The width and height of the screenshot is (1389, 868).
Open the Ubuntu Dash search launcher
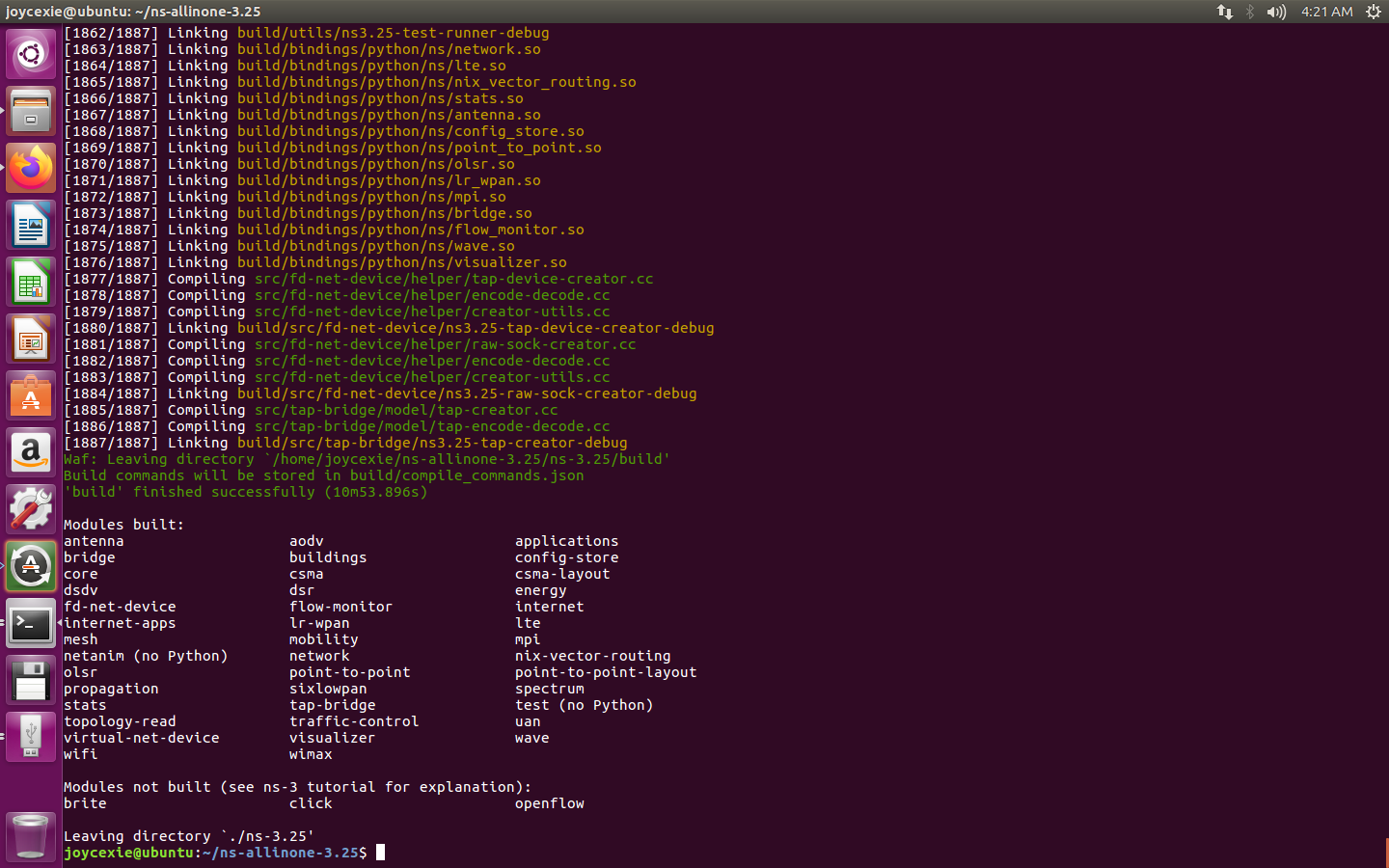[x=31, y=54]
